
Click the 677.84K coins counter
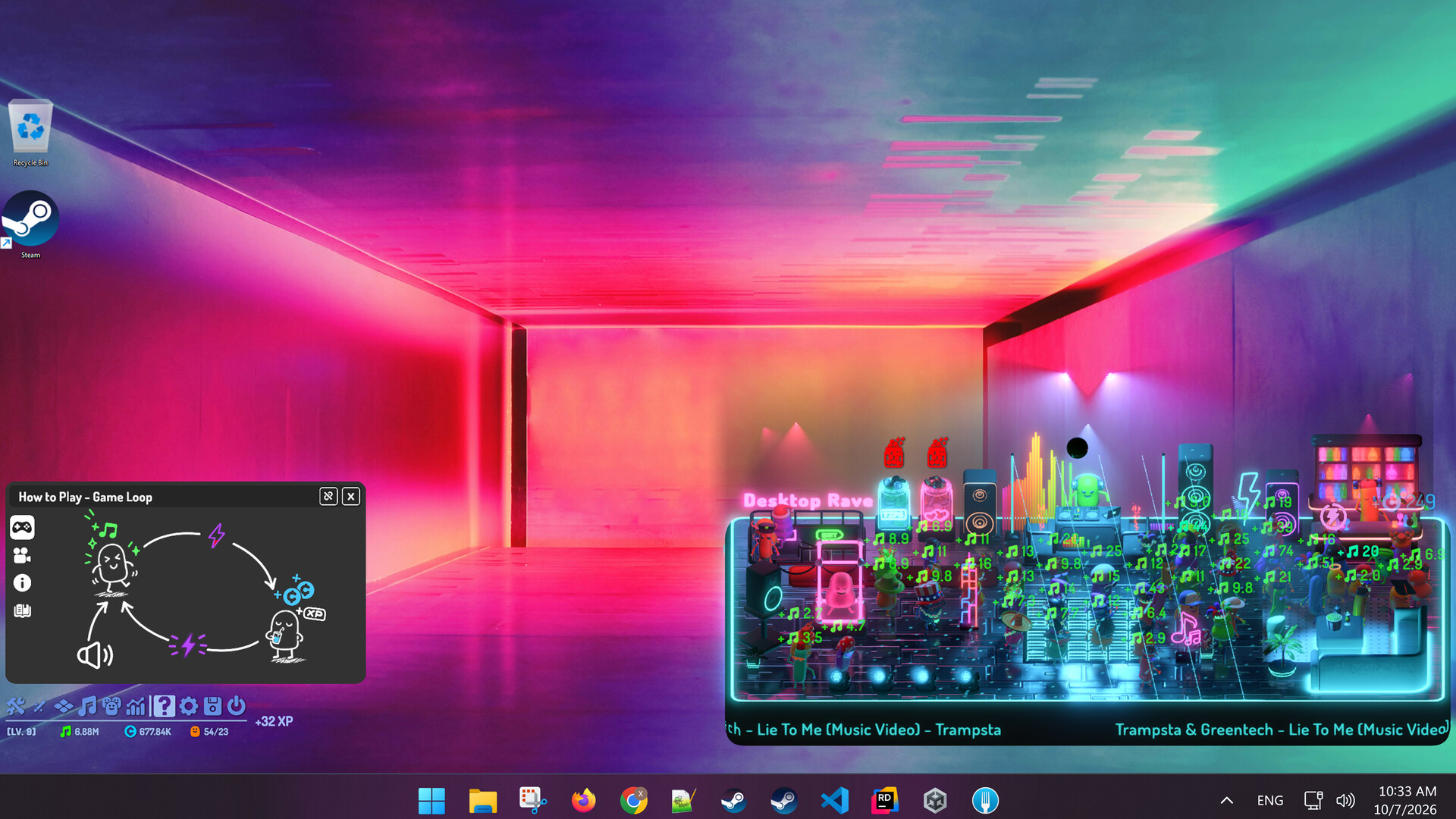tap(149, 732)
